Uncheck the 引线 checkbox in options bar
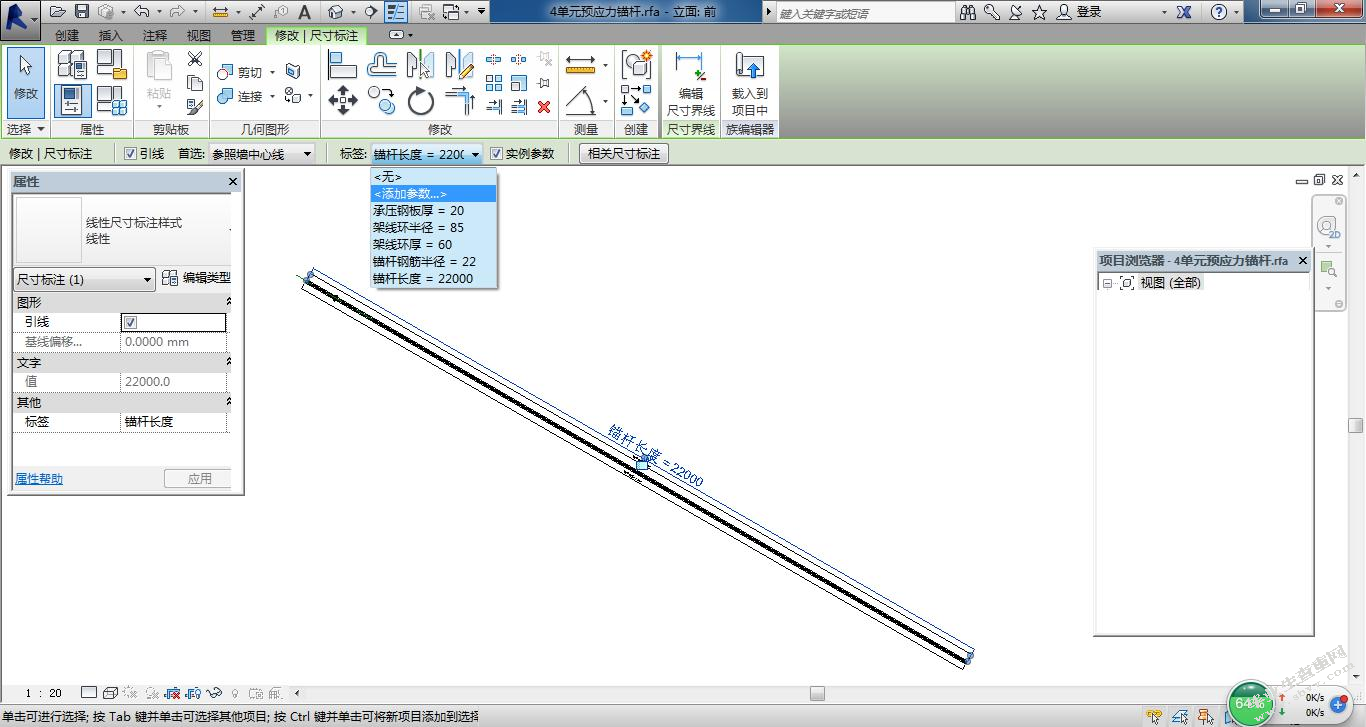Screen dimensions: 1366x727 tap(130, 154)
